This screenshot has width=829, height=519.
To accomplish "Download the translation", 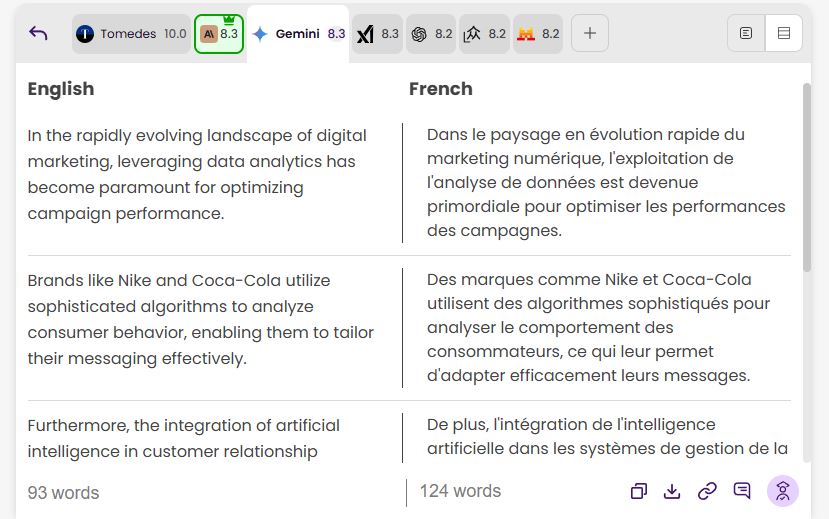I will [672, 490].
